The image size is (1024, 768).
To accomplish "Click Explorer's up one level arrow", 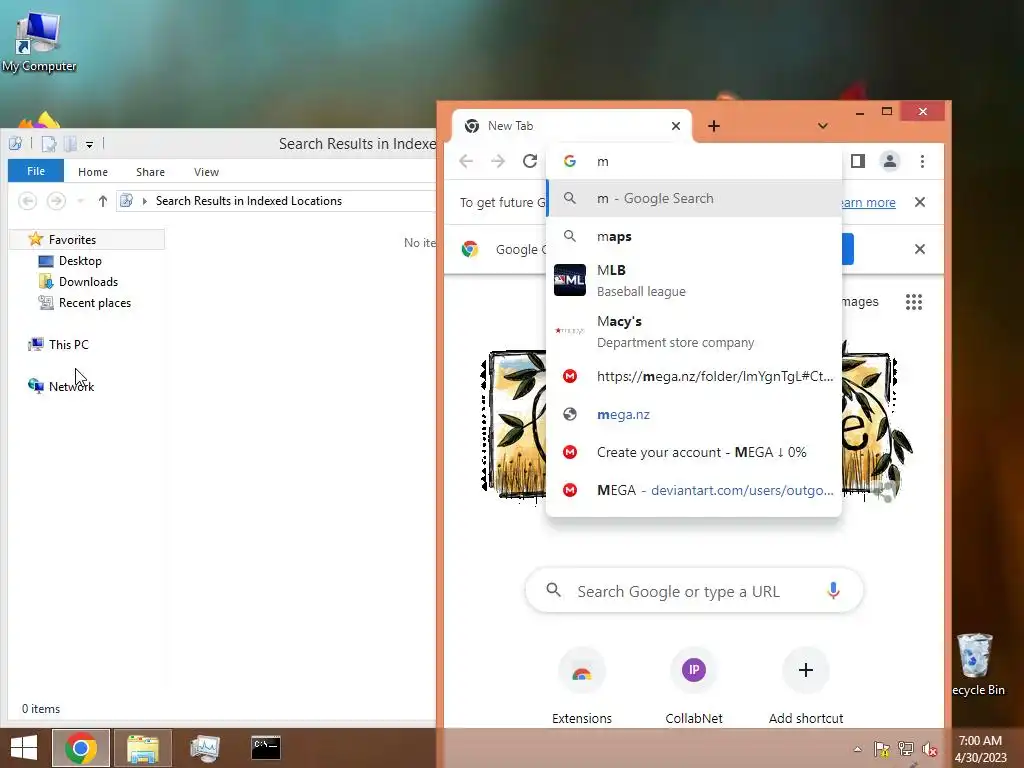I will coord(103,201).
